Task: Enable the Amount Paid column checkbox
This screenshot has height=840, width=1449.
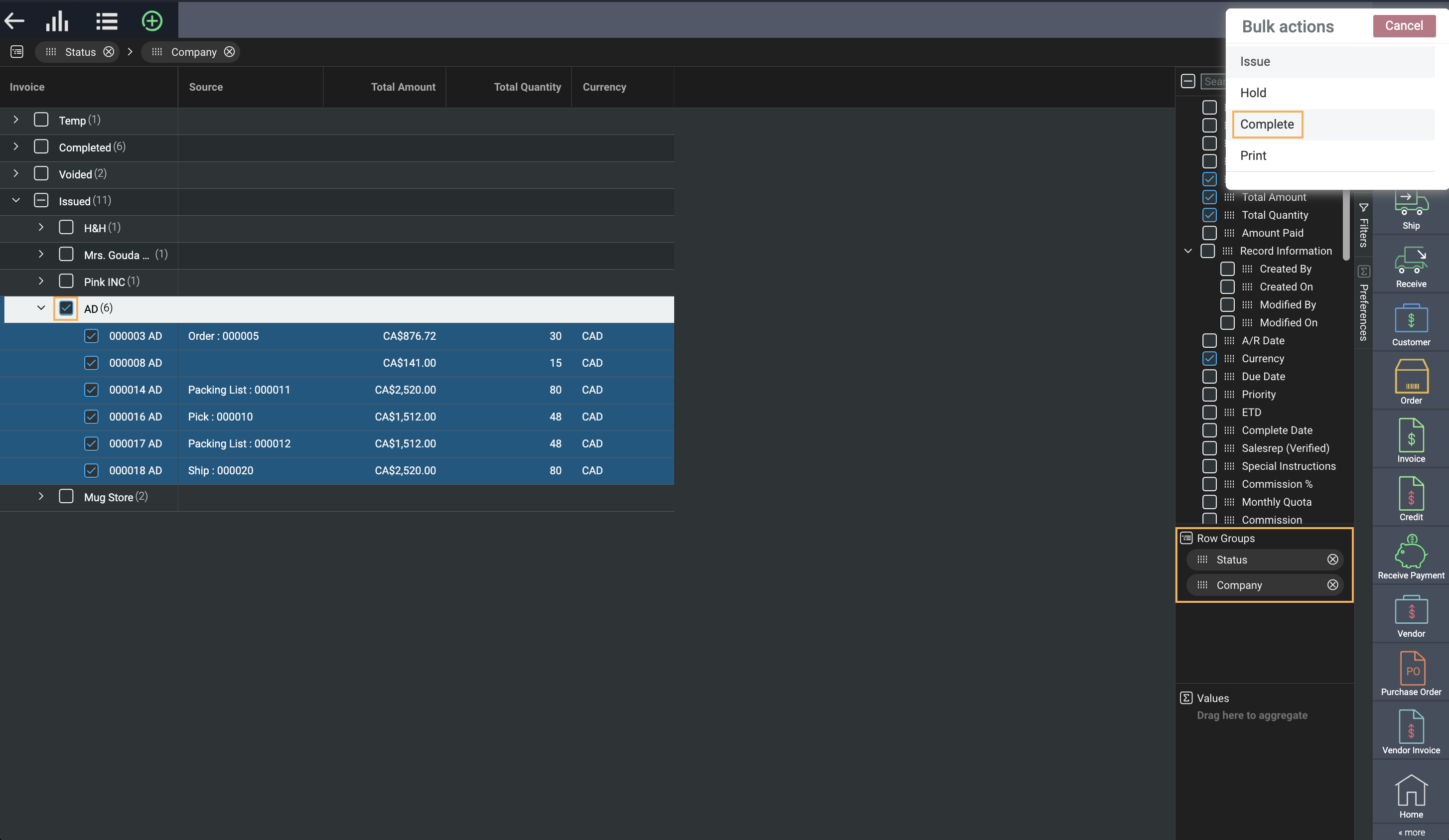Action: coord(1209,233)
